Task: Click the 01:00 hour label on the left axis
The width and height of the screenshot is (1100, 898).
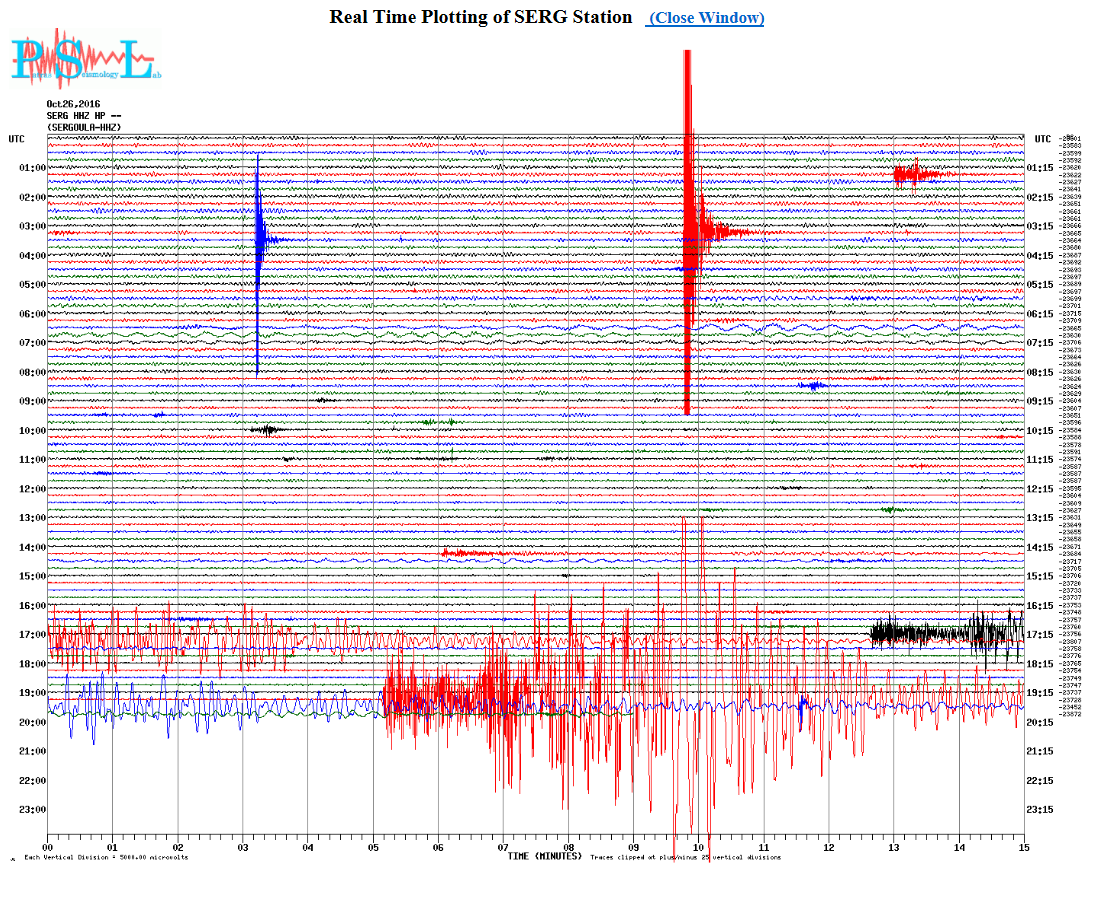Action: (x=33, y=168)
